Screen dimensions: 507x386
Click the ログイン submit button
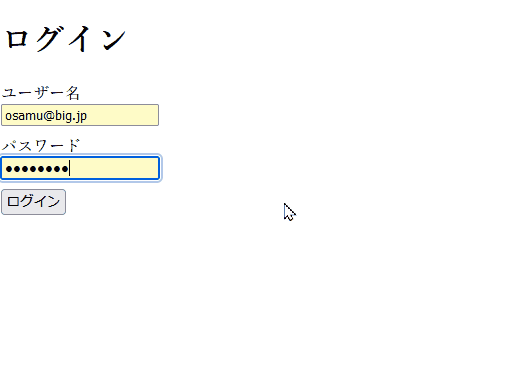tap(33, 202)
